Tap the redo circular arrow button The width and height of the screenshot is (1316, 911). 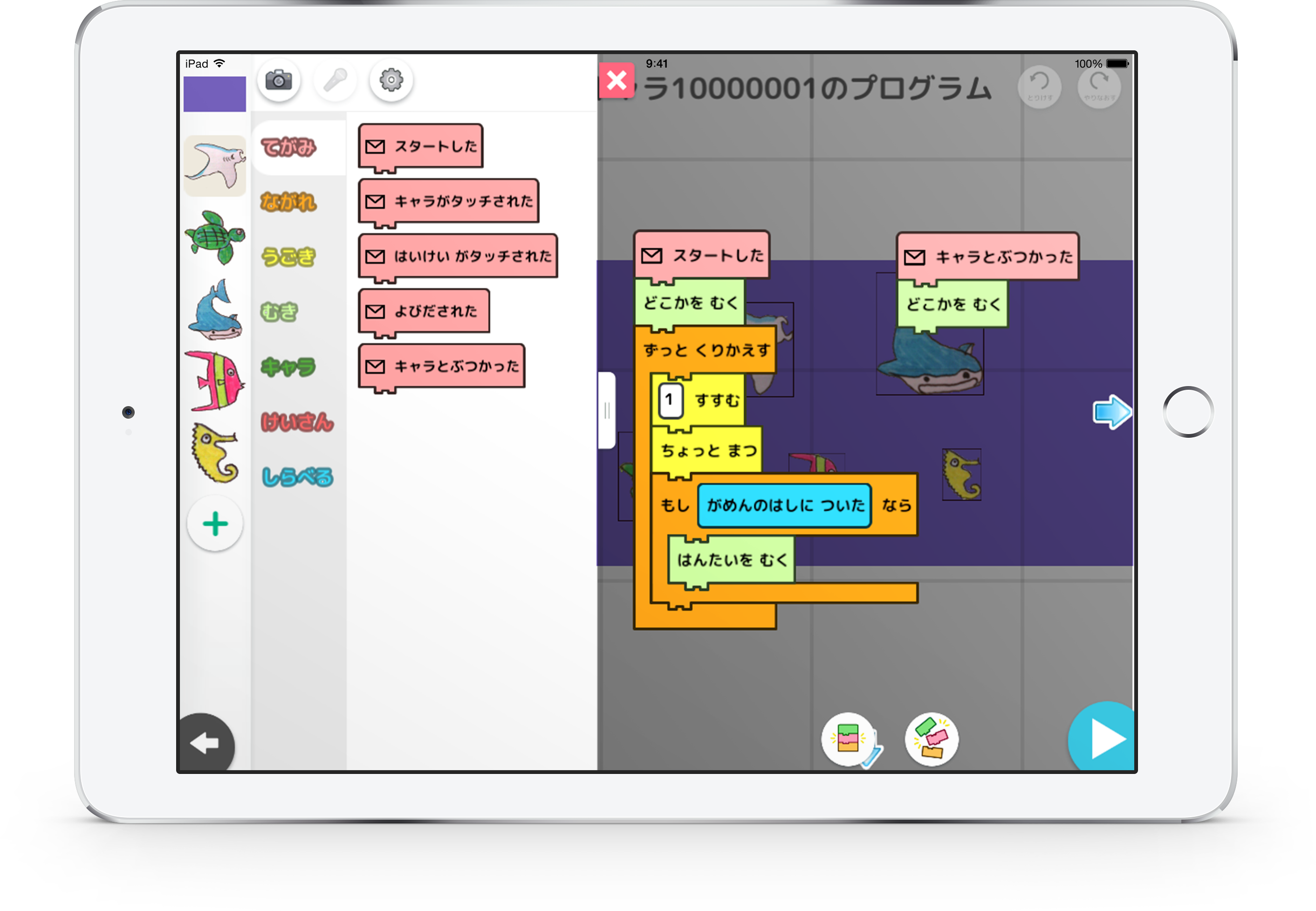[1099, 86]
